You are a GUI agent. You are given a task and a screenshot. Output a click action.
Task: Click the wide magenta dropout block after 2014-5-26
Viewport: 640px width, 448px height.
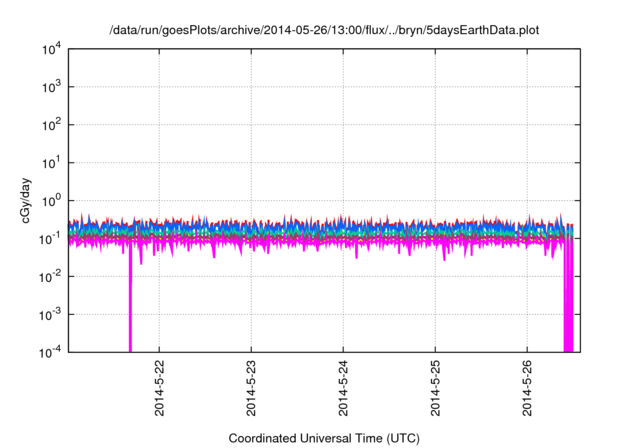(x=569, y=296)
